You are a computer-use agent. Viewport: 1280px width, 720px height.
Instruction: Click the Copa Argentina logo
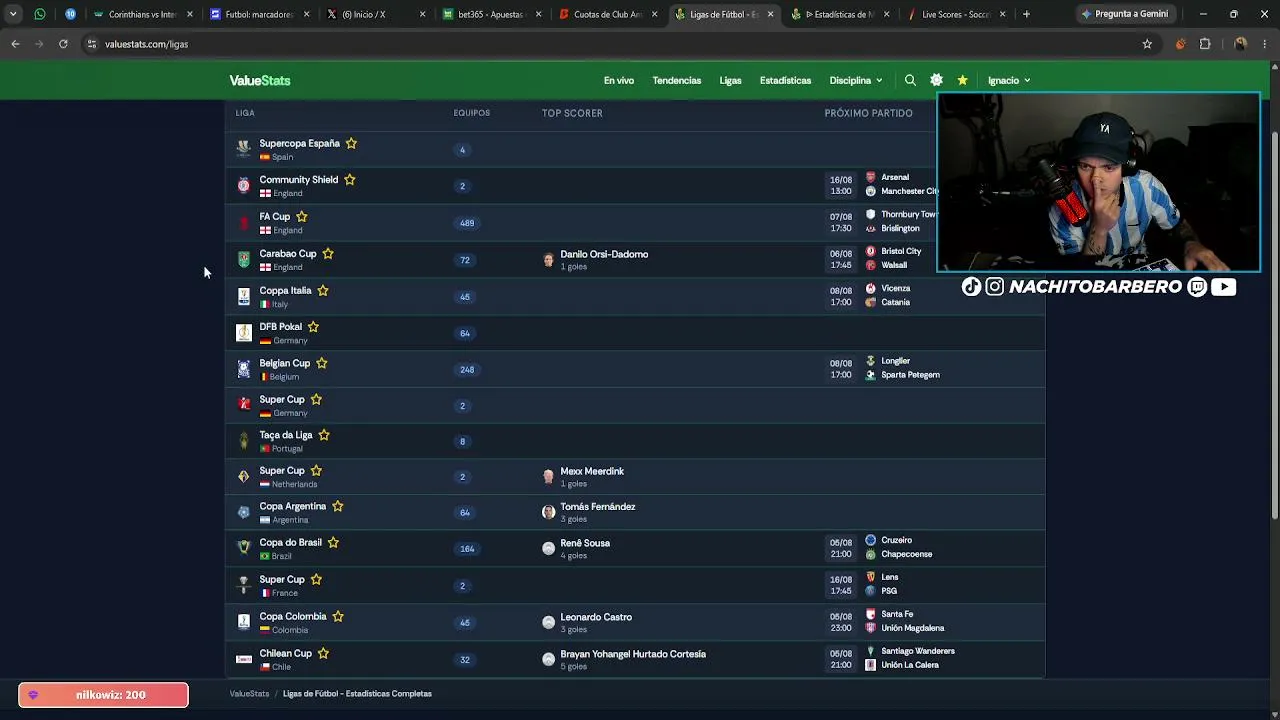tap(243, 512)
